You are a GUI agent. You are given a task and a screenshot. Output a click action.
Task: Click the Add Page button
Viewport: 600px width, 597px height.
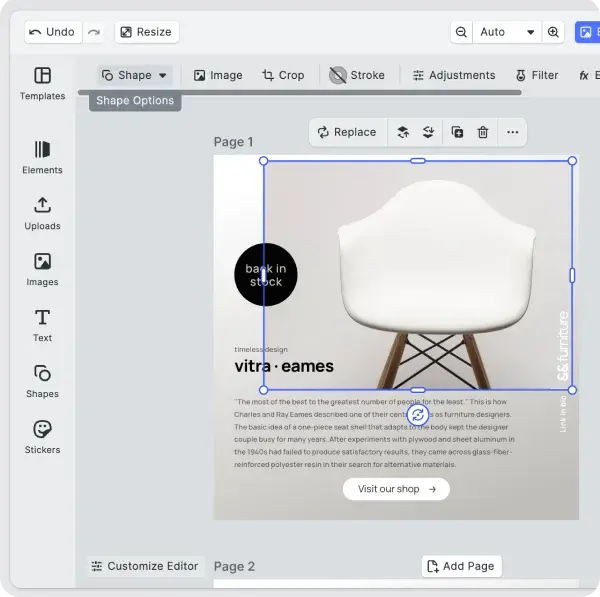click(461, 566)
